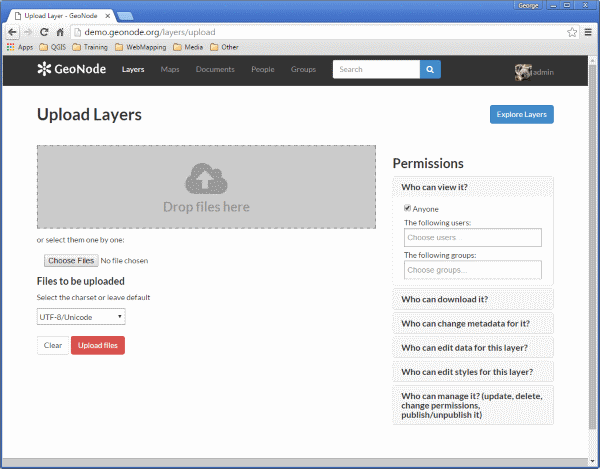The height and width of the screenshot is (469, 600).
Task: Click the browser address bar
Action: tap(321, 32)
